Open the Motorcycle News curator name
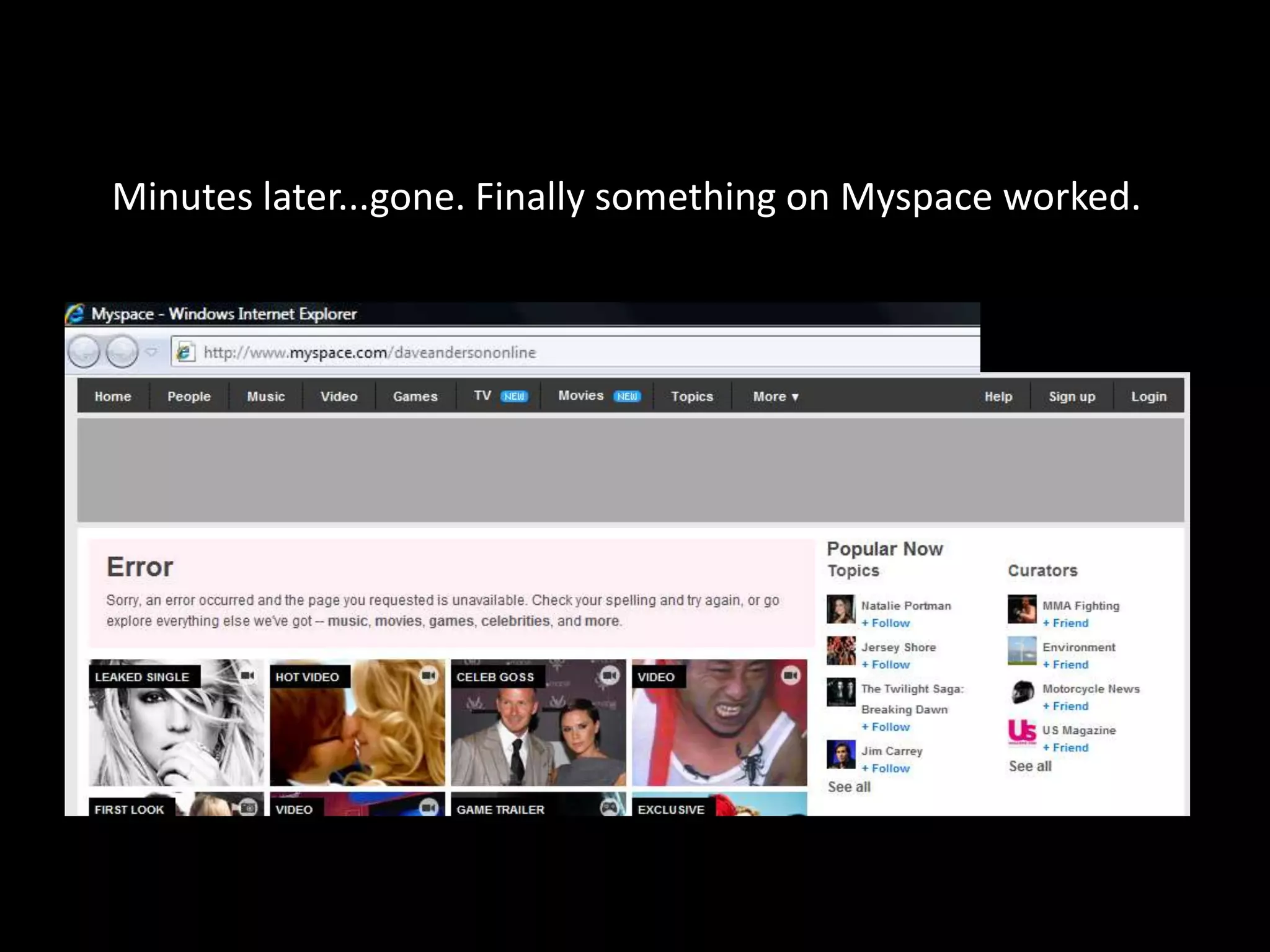Viewport: 1270px width, 952px height. click(1091, 689)
